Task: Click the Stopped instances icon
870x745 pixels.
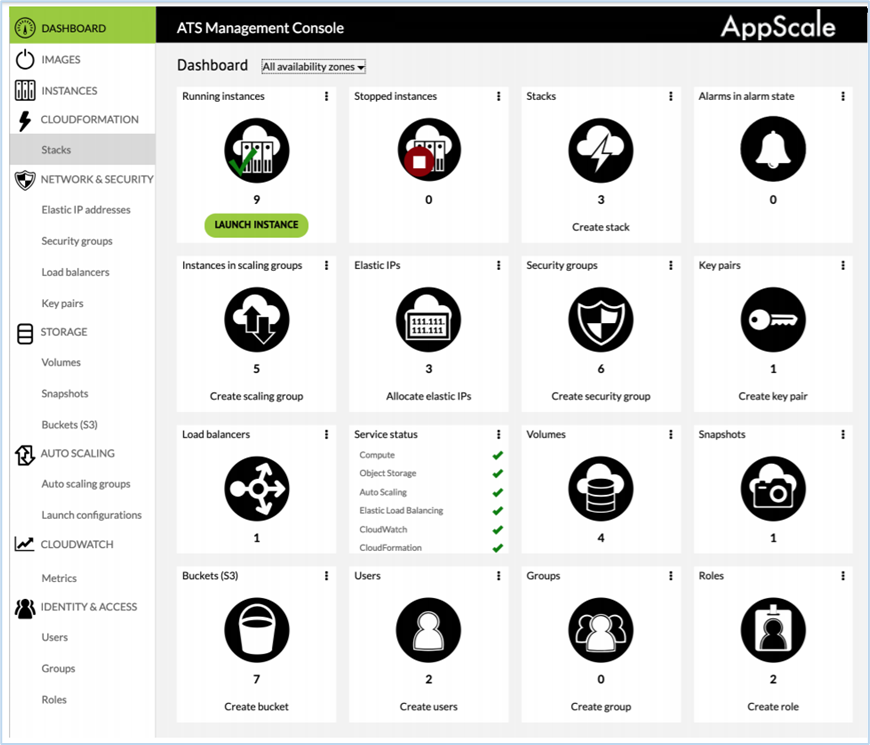Action: (428, 150)
